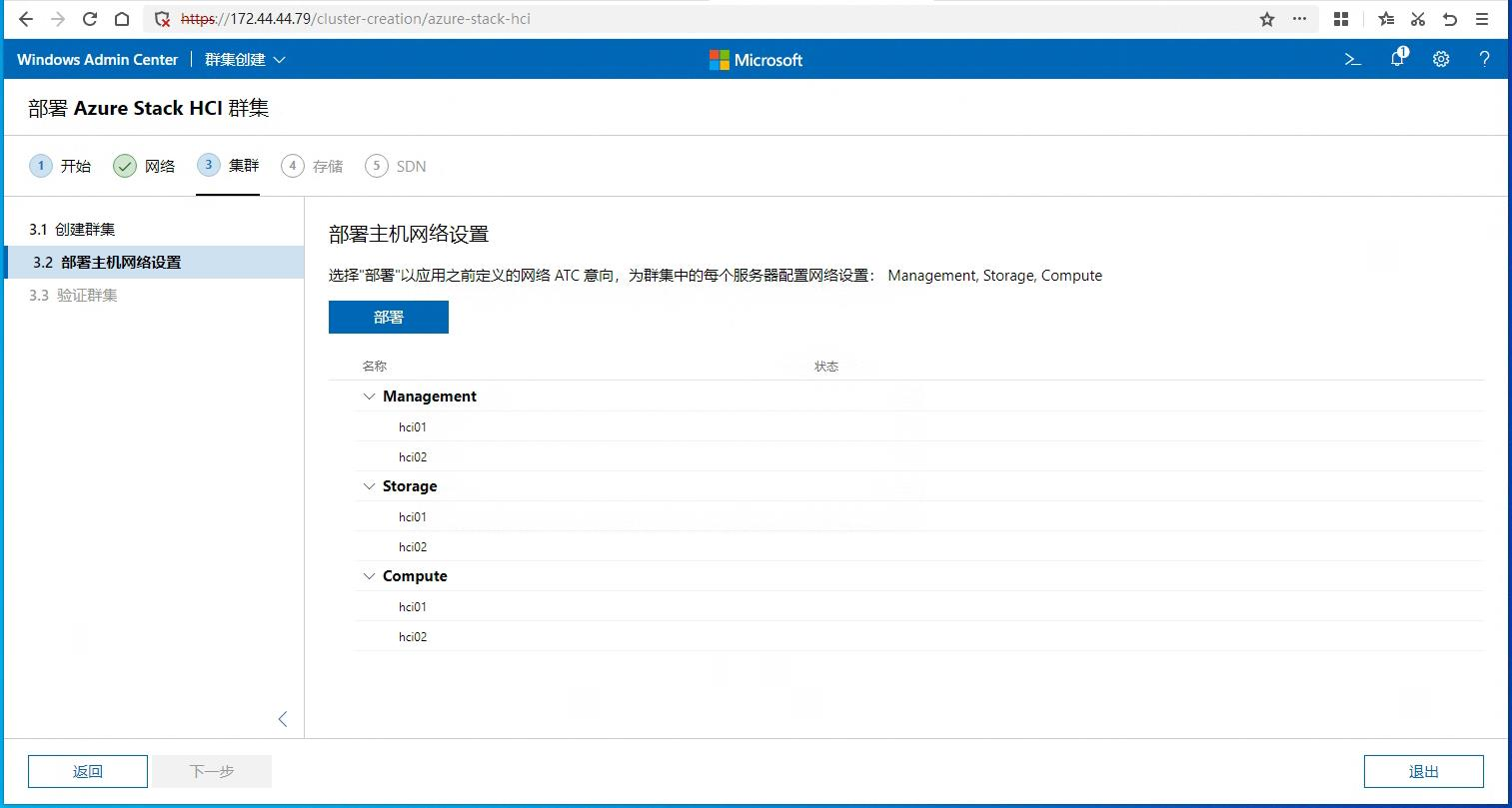Screen dimensions: 1512x808
Task: Select hci01 under Management
Action: tap(413, 426)
